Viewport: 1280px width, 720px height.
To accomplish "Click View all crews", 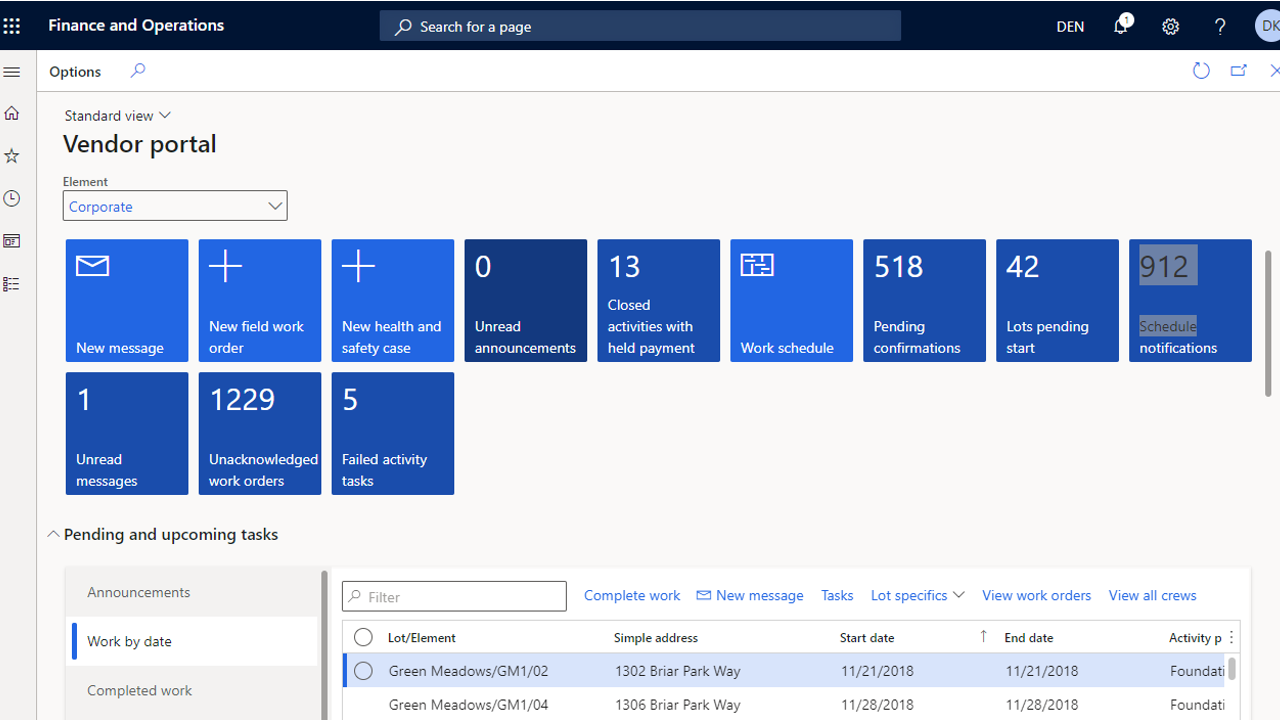I will pos(1153,595).
